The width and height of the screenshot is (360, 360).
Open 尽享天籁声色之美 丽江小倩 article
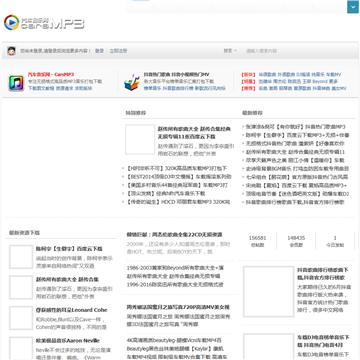[295, 160]
